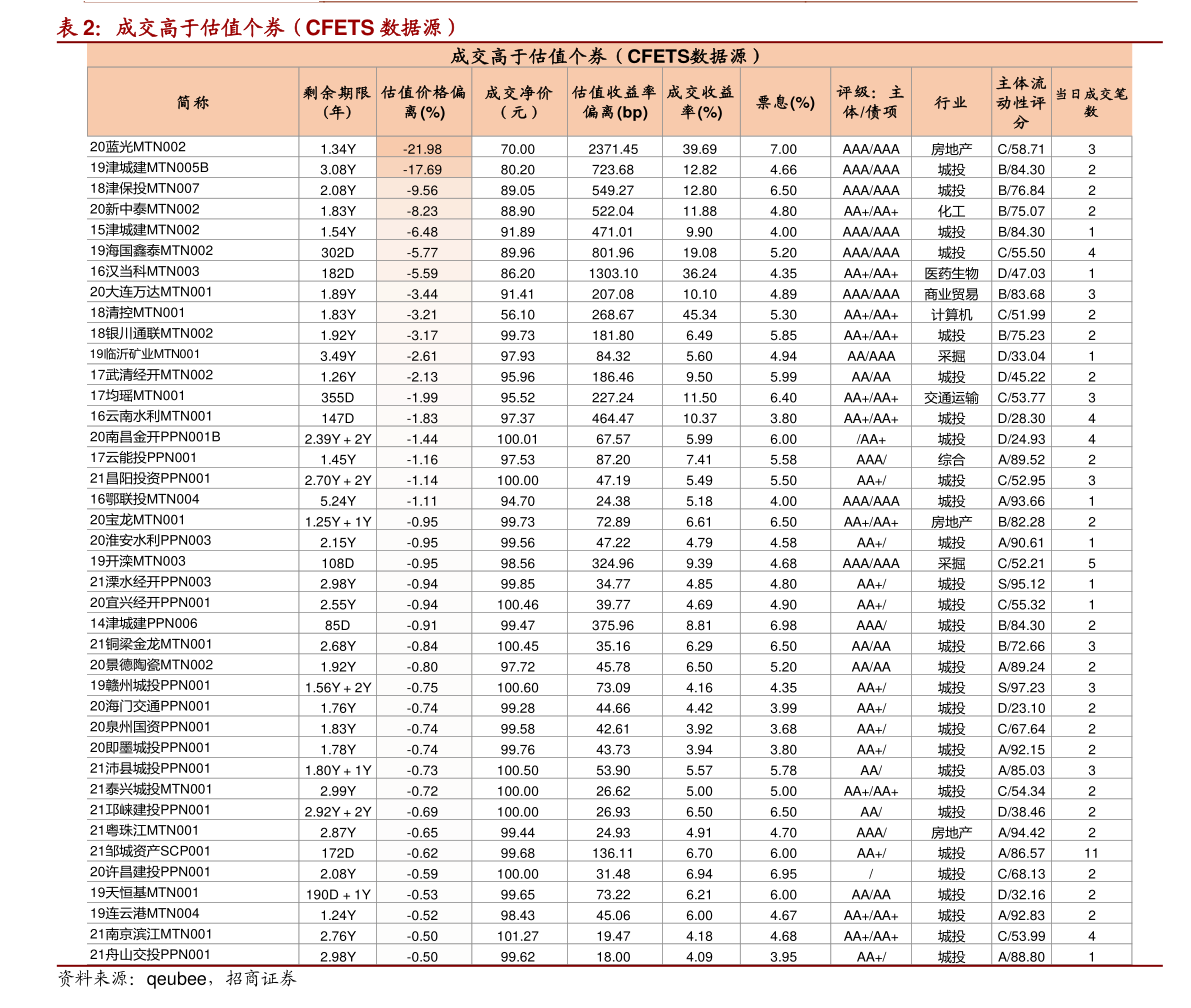
Task: Select the 票息(%) column header
Action: (785, 103)
